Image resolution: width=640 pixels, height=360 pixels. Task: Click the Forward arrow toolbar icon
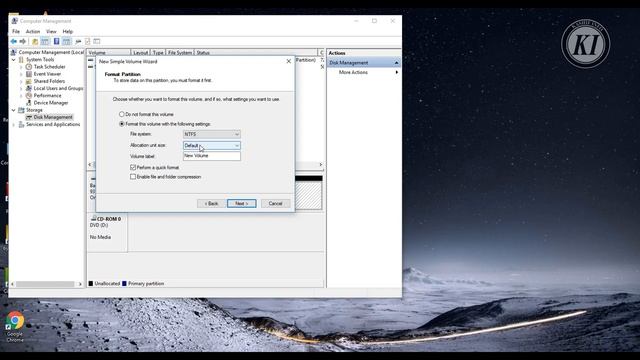(23, 41)
